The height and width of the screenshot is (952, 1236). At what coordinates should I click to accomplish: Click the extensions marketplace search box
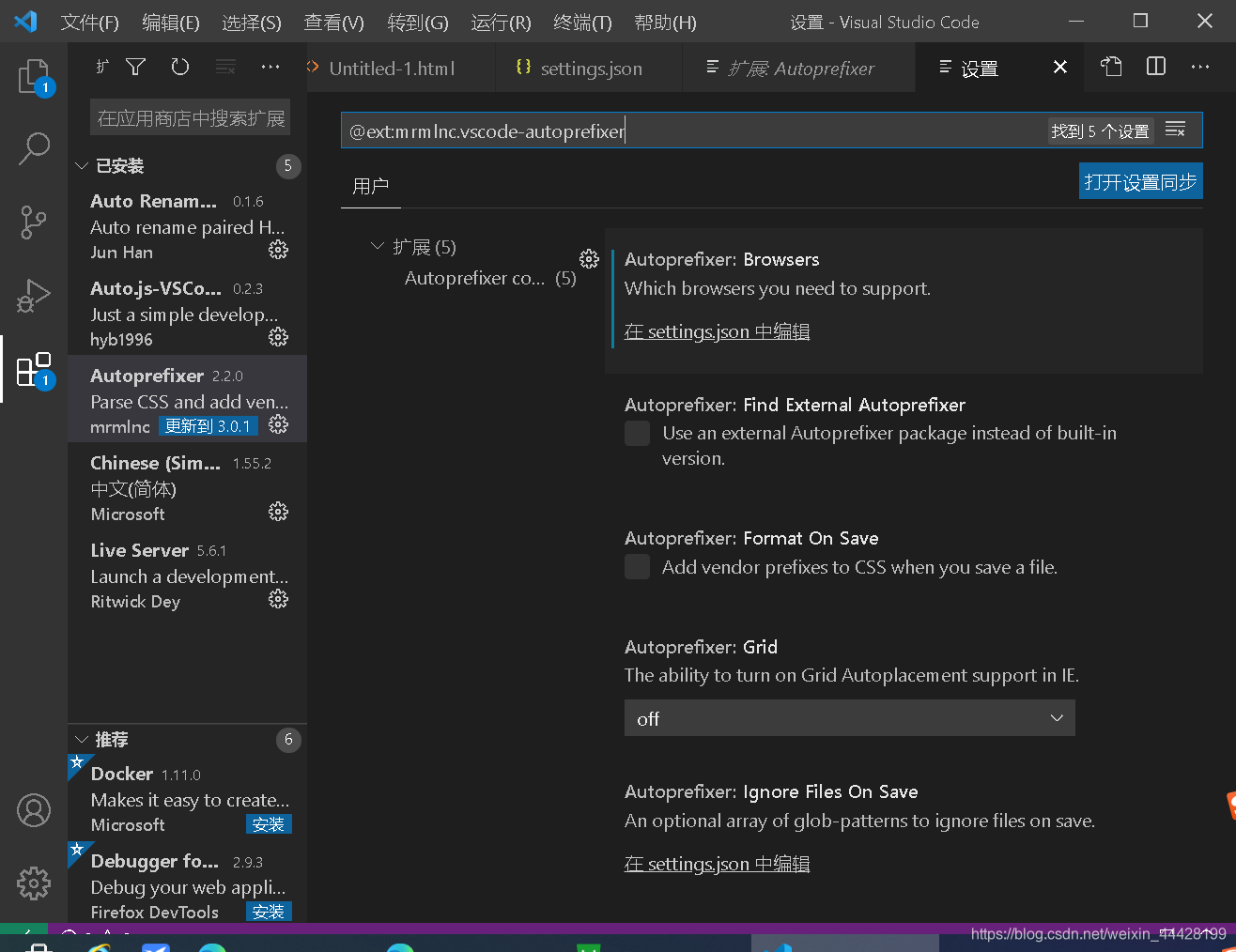(x=190, y=117)
